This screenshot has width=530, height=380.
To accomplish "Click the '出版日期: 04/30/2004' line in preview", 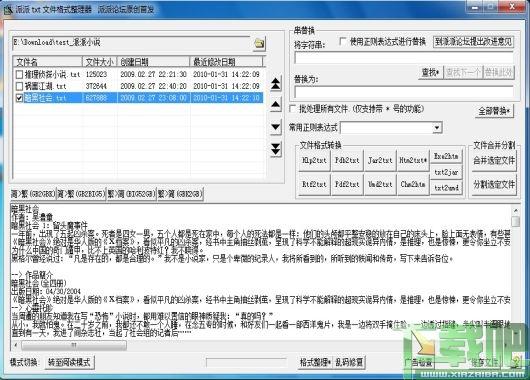I will 46,291.
